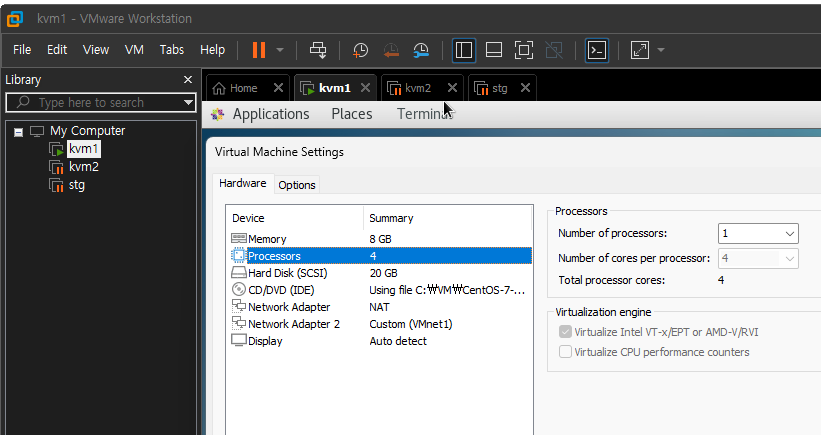This screenshot has height=435, width=821.
Task: Select My Computer in the library
Action: click(x=87, y=131)
